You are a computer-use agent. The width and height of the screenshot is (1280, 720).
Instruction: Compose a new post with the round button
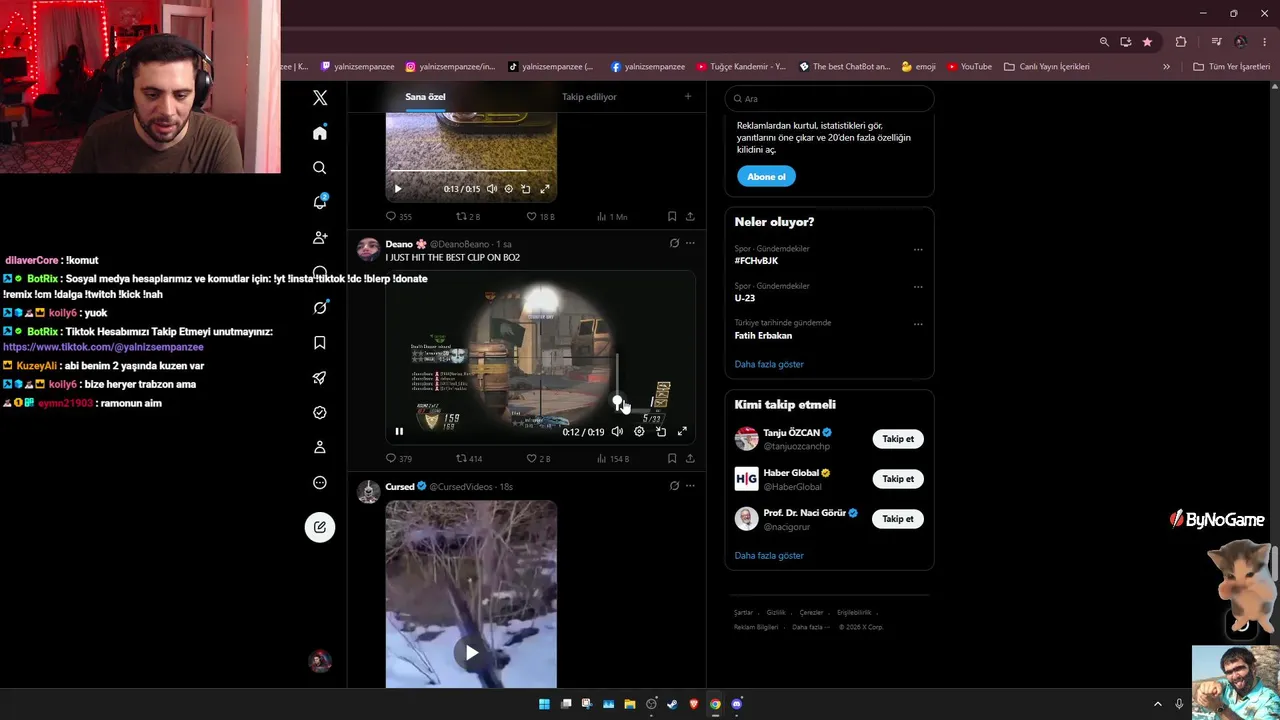click(320, 527)
